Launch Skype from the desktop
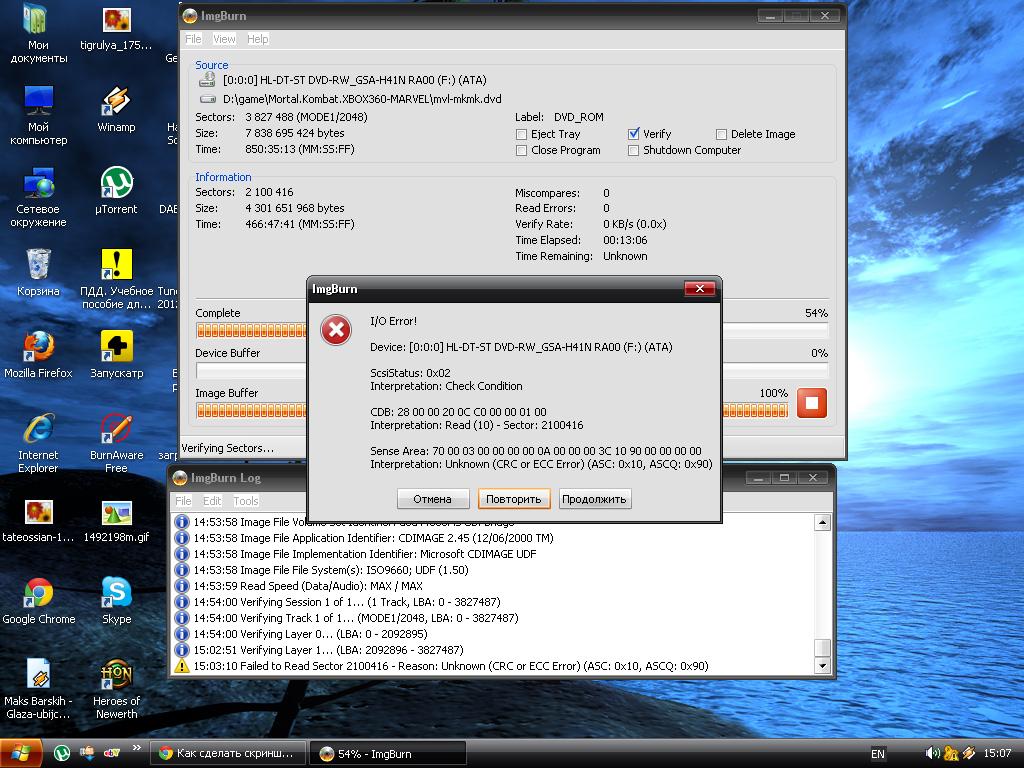 point(116,601)
